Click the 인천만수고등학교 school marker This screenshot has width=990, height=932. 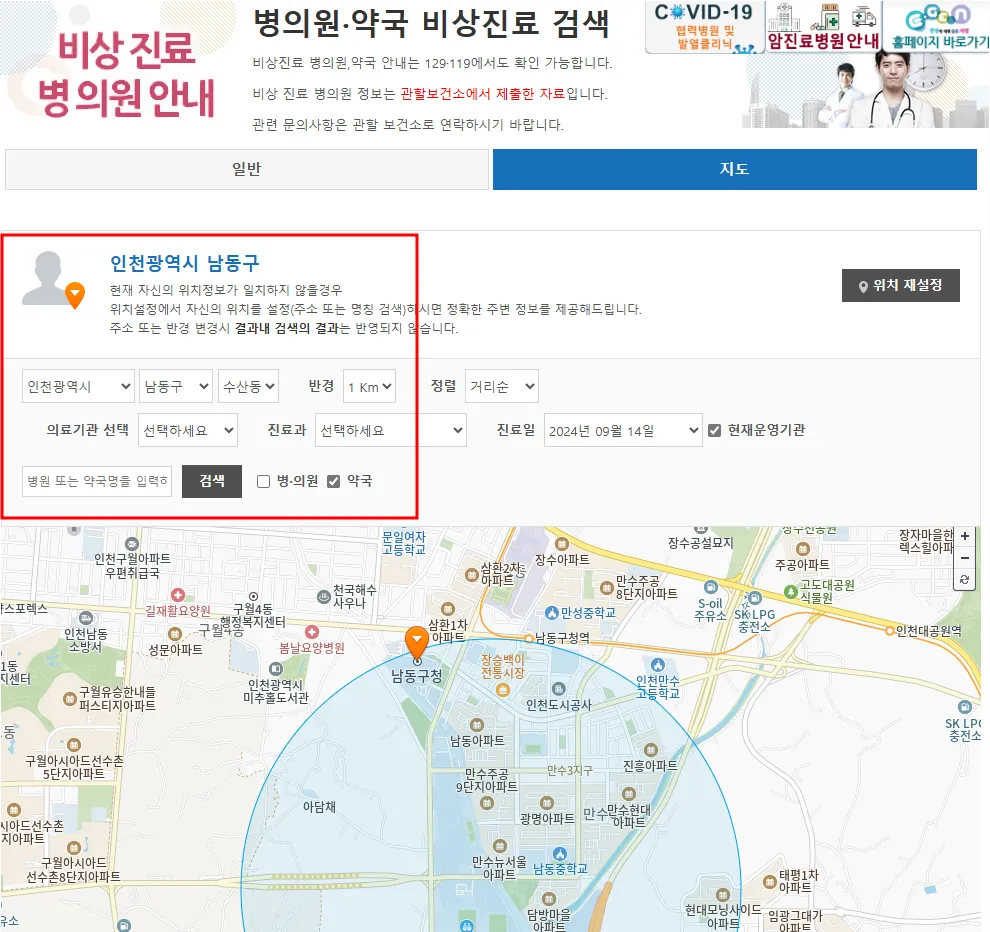click(x=658, y=665)
